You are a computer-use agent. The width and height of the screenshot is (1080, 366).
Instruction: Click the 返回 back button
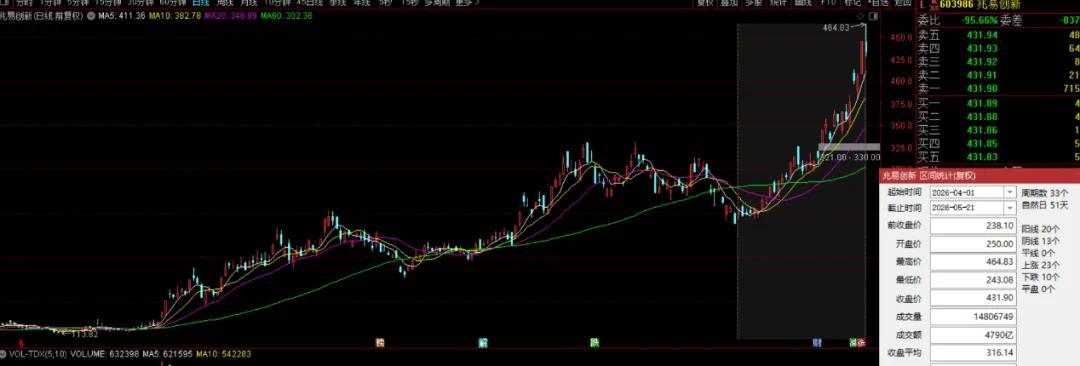click(902, 3)
